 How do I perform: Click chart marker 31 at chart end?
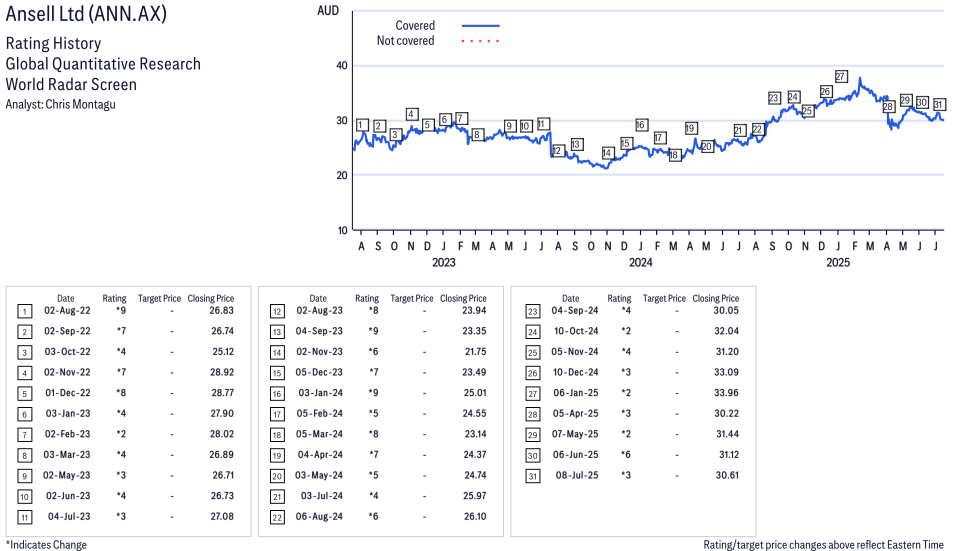(939, 105)
